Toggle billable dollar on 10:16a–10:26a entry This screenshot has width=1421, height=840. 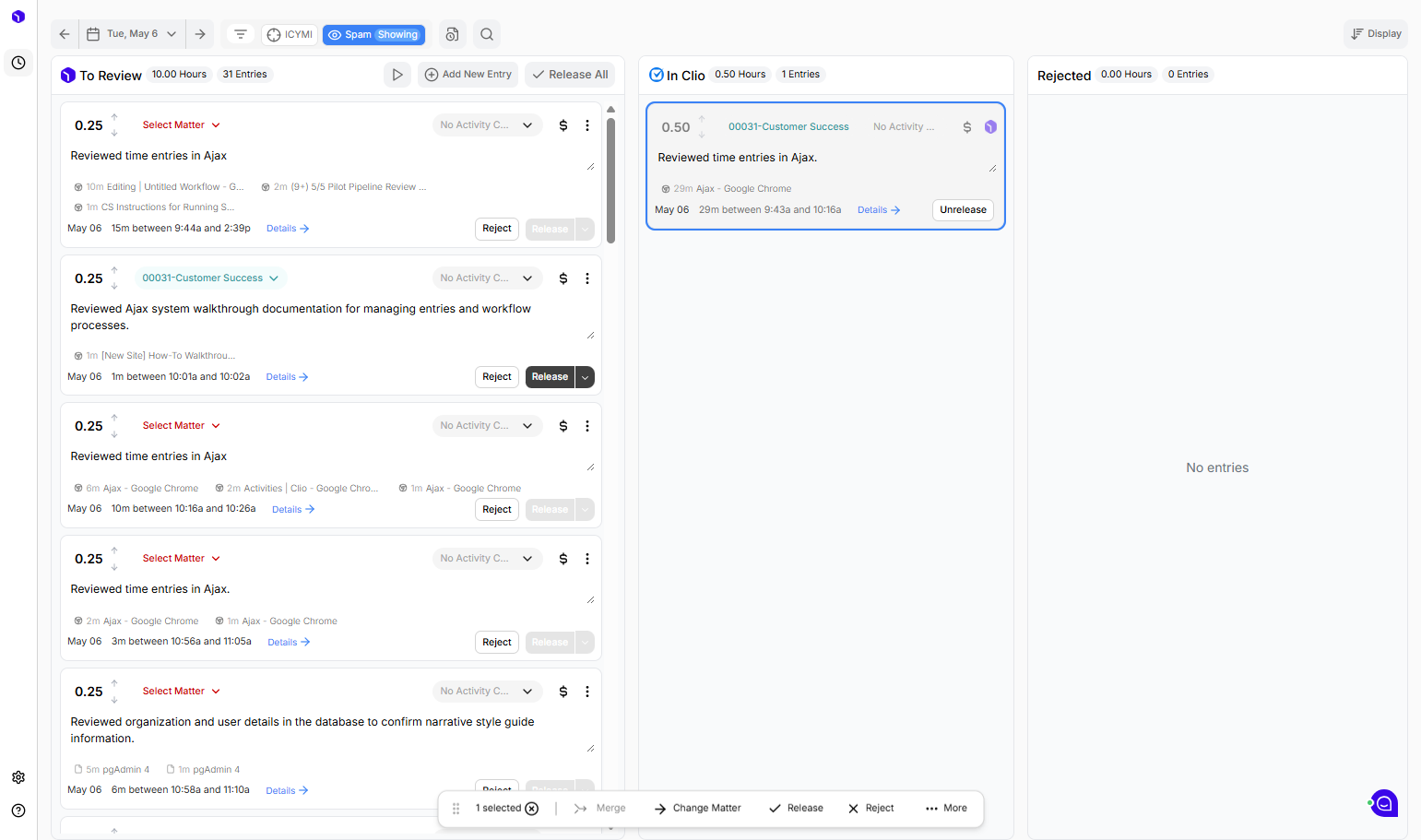click(x=563, y=426)
